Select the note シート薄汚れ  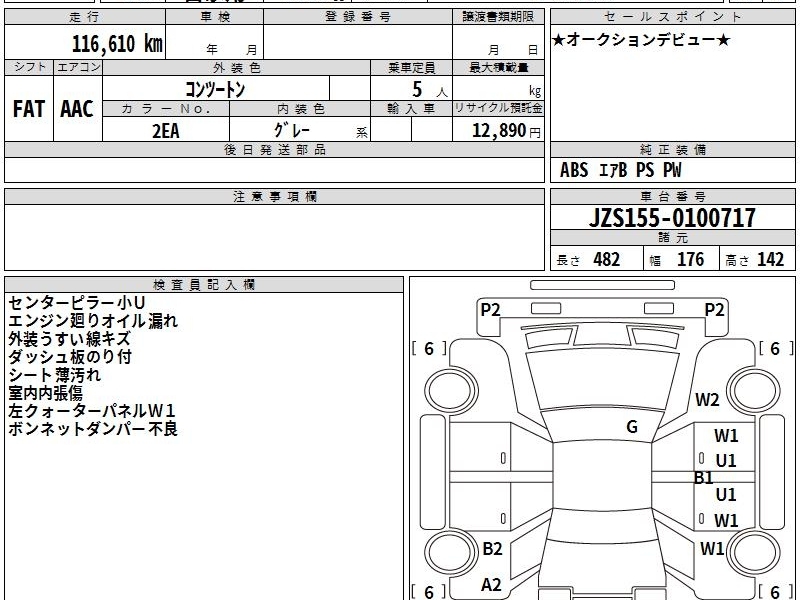(x=55, y=375)
